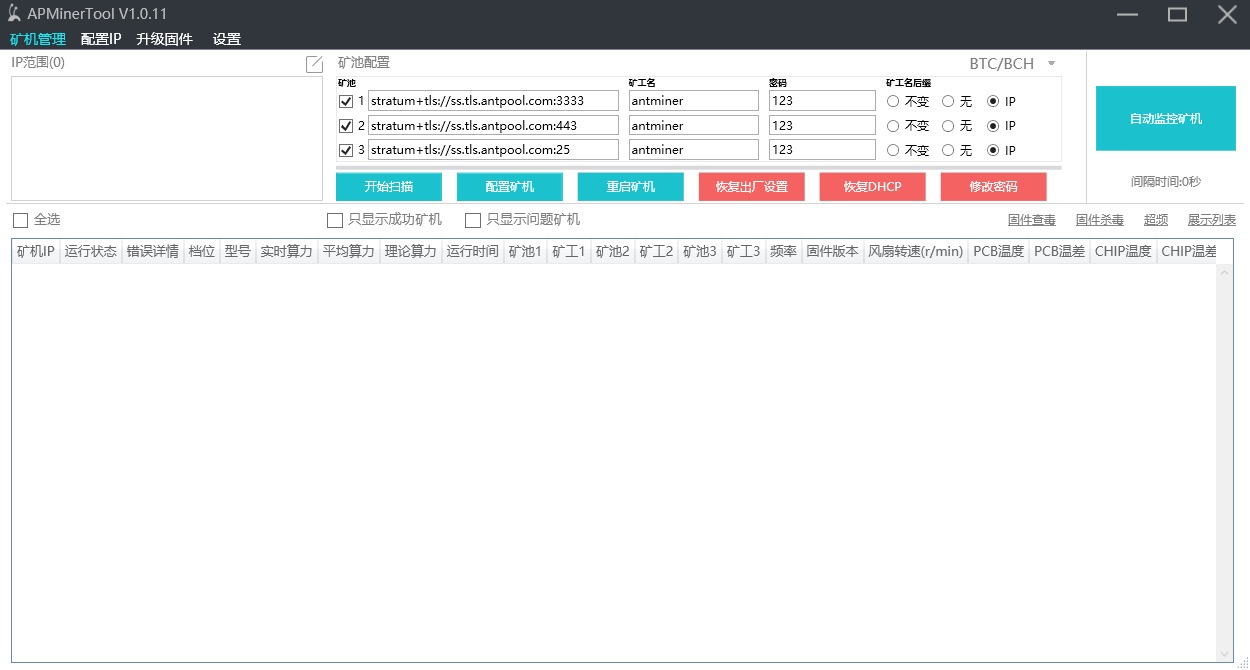Toggle pool 1 checkbox
This screenshot has height=670, width=1250.
[x=346, y=101]
